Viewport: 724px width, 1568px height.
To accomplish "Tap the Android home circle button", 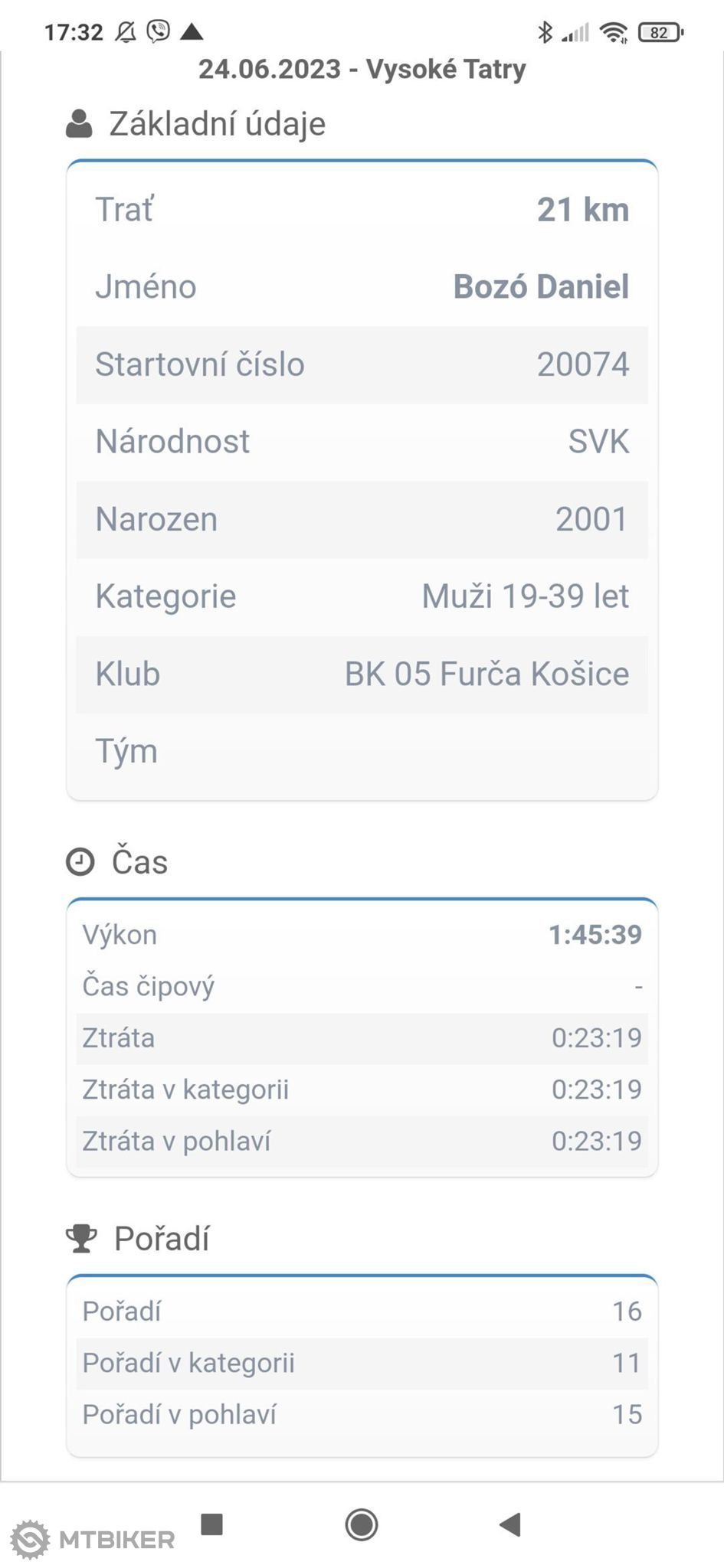I will click(362, 1524).
